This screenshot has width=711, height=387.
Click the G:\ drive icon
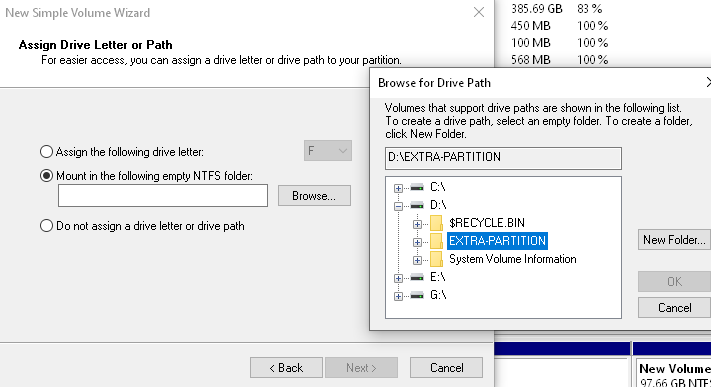pyautogui.click(x=417, y=295)
